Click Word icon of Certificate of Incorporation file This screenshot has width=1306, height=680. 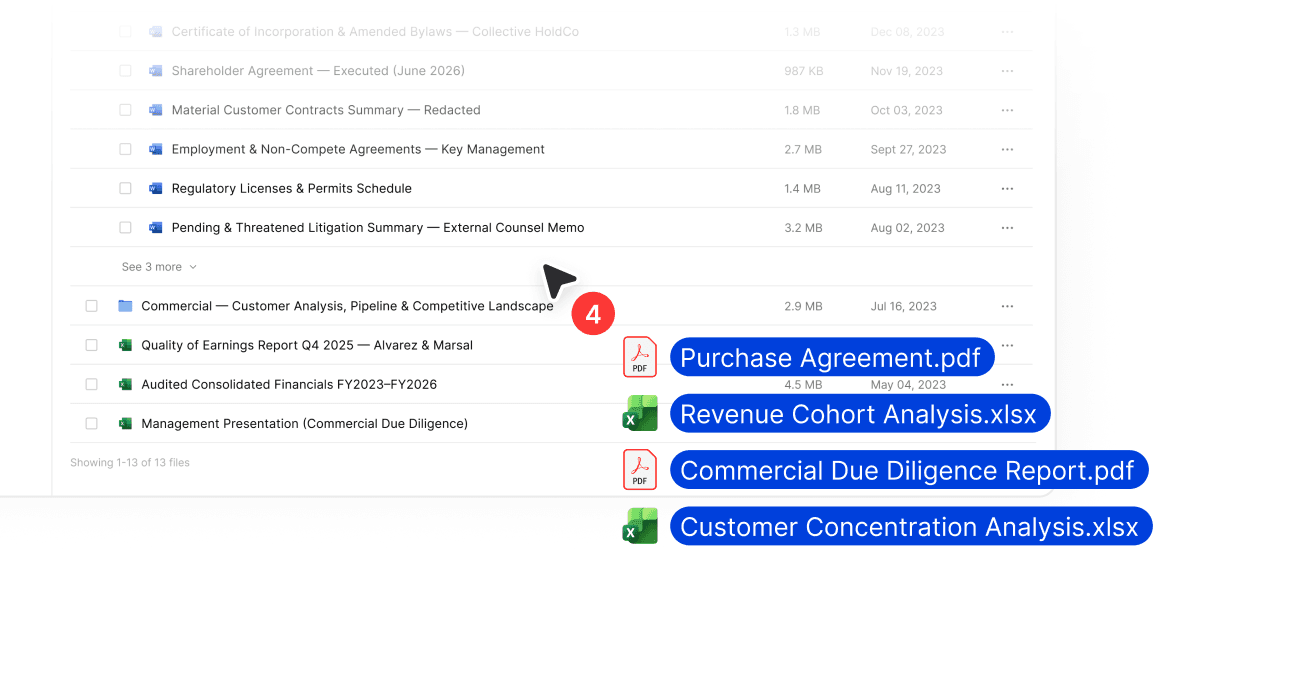pos(155,32)
